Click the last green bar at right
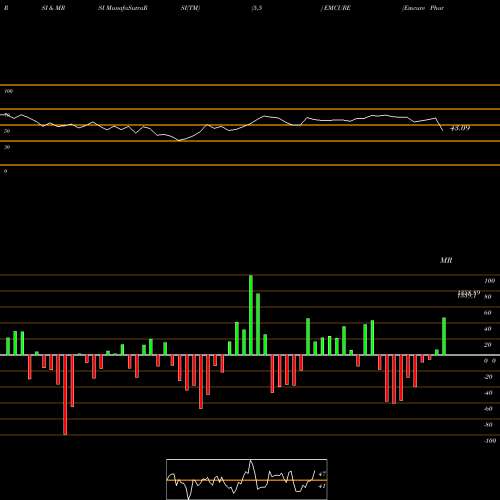The width and height of the screenshot is (500, 500). tap(444, 336)
